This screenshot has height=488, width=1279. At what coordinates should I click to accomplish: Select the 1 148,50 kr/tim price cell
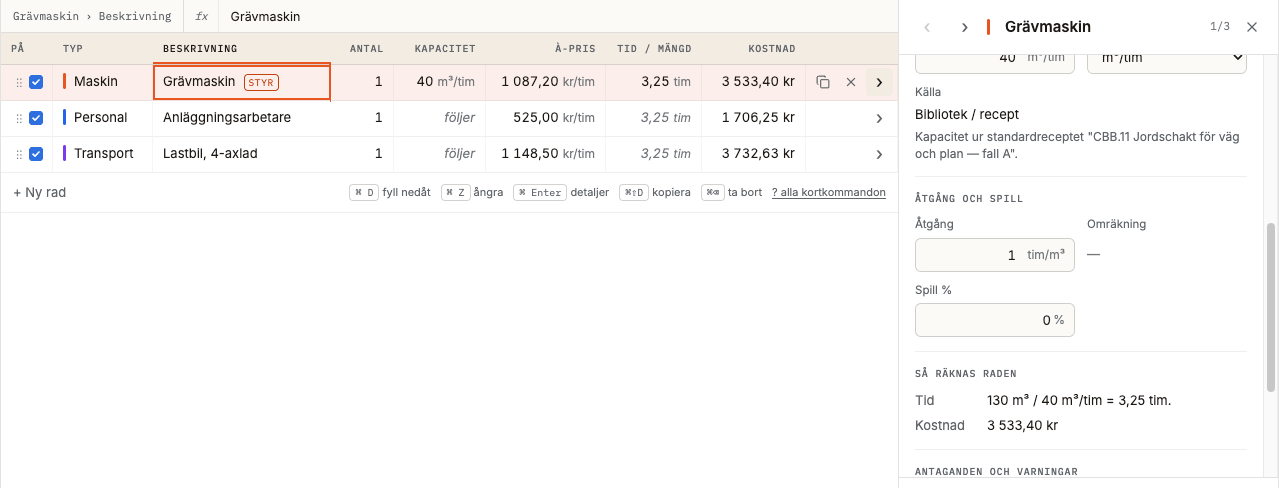click(545, 154)
